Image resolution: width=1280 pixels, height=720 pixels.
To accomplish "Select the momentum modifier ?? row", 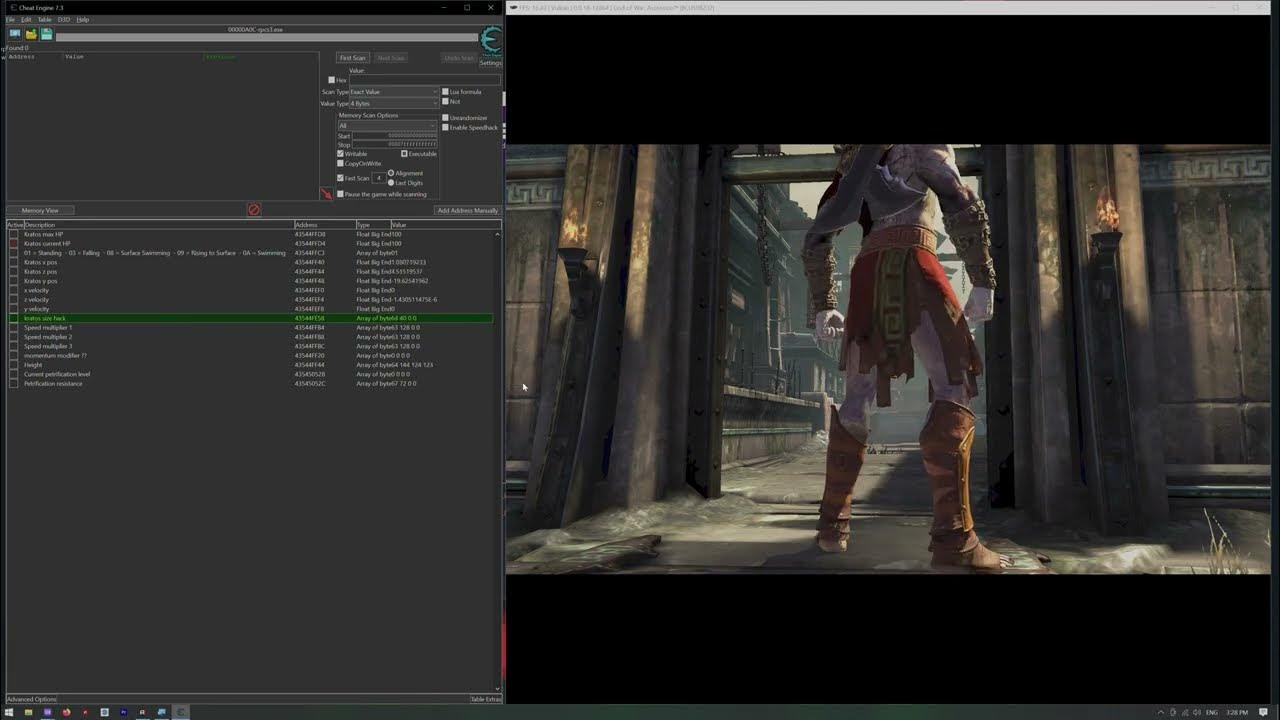I will pyautogui.click(x=250, y=355).
